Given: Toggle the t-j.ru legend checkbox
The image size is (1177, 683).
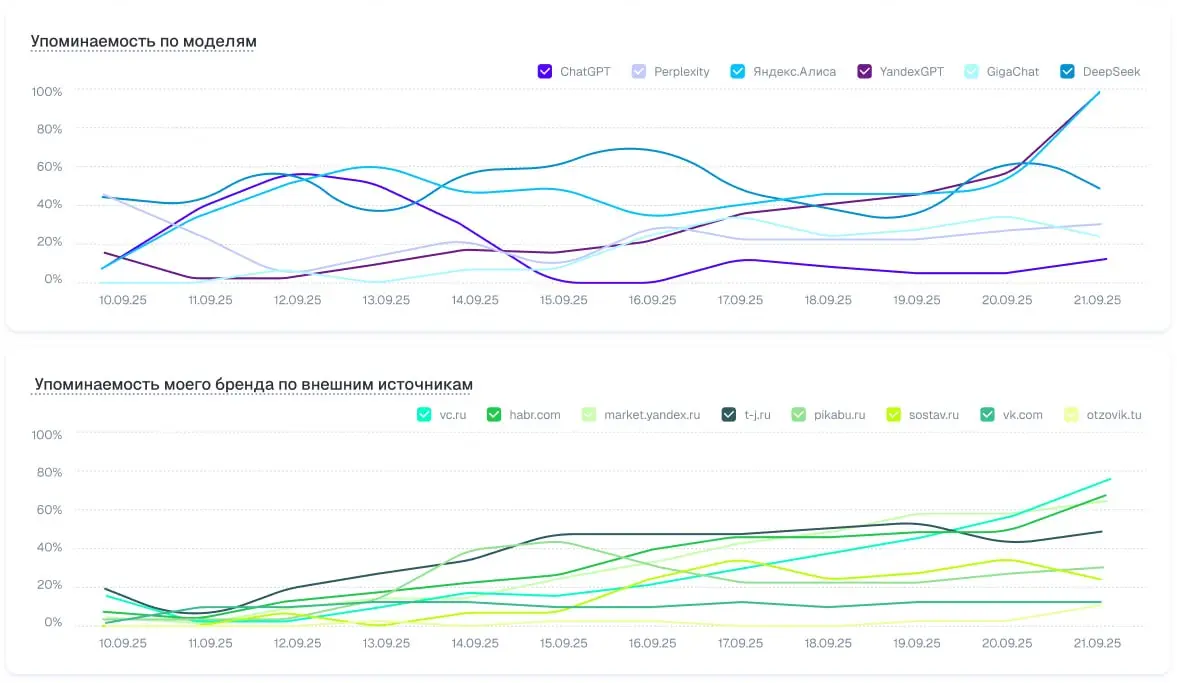Looking at the screenshot, I should 729,414.
